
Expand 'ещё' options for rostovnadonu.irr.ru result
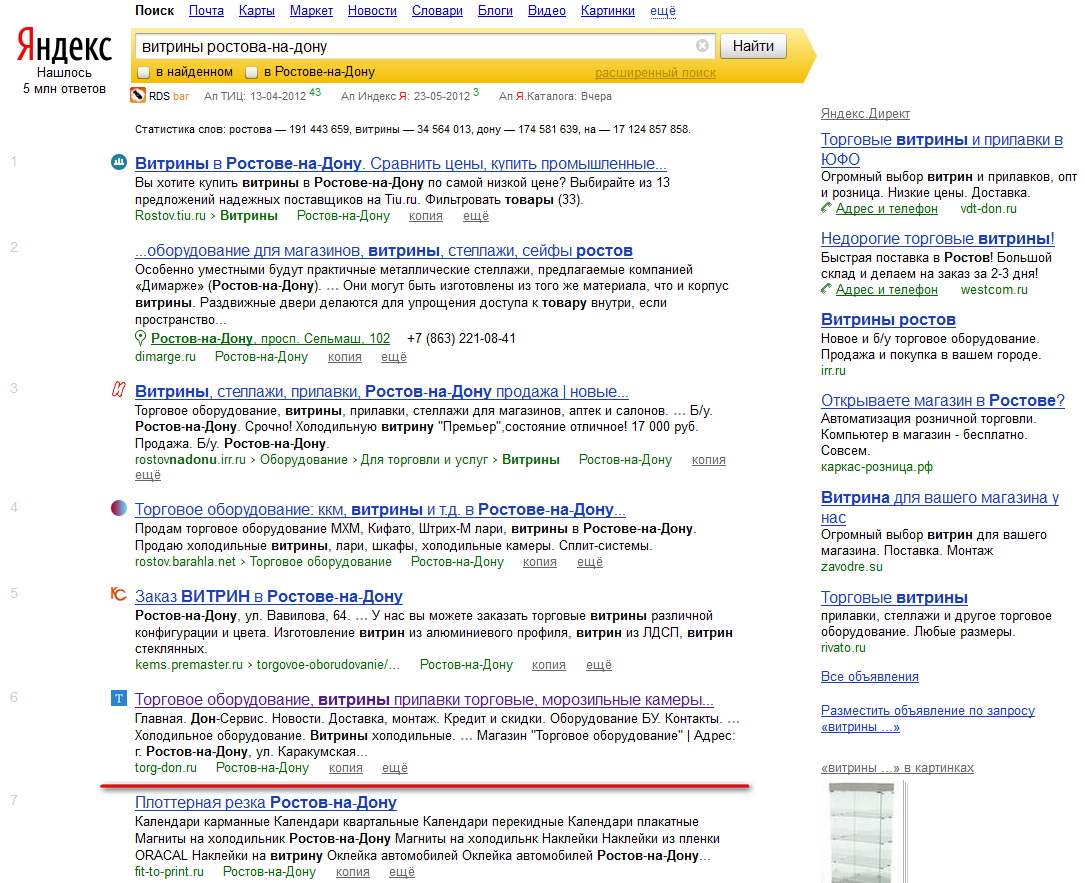(147, 475)
